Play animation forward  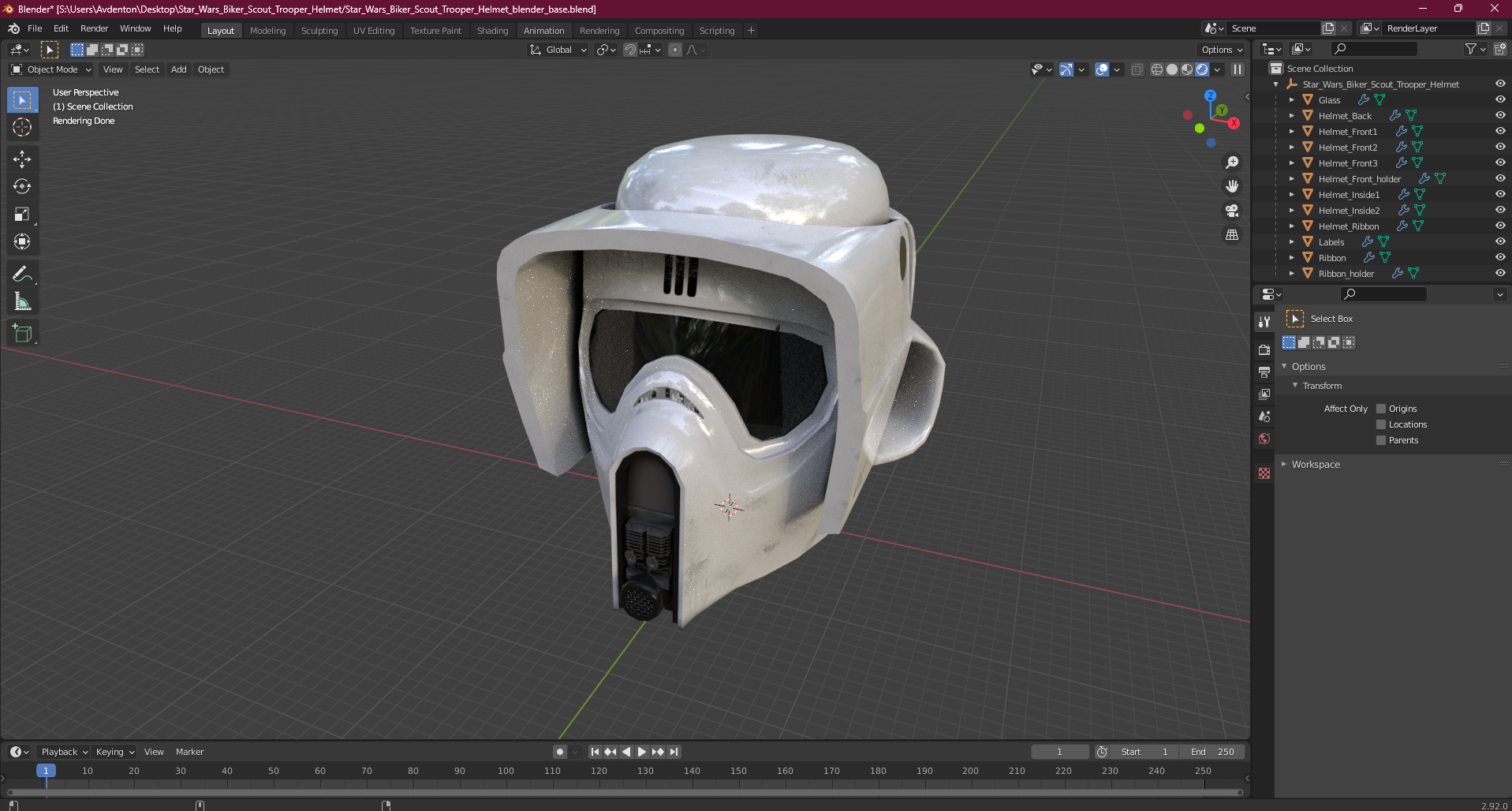pyautogui.click(x=642, y=752)
